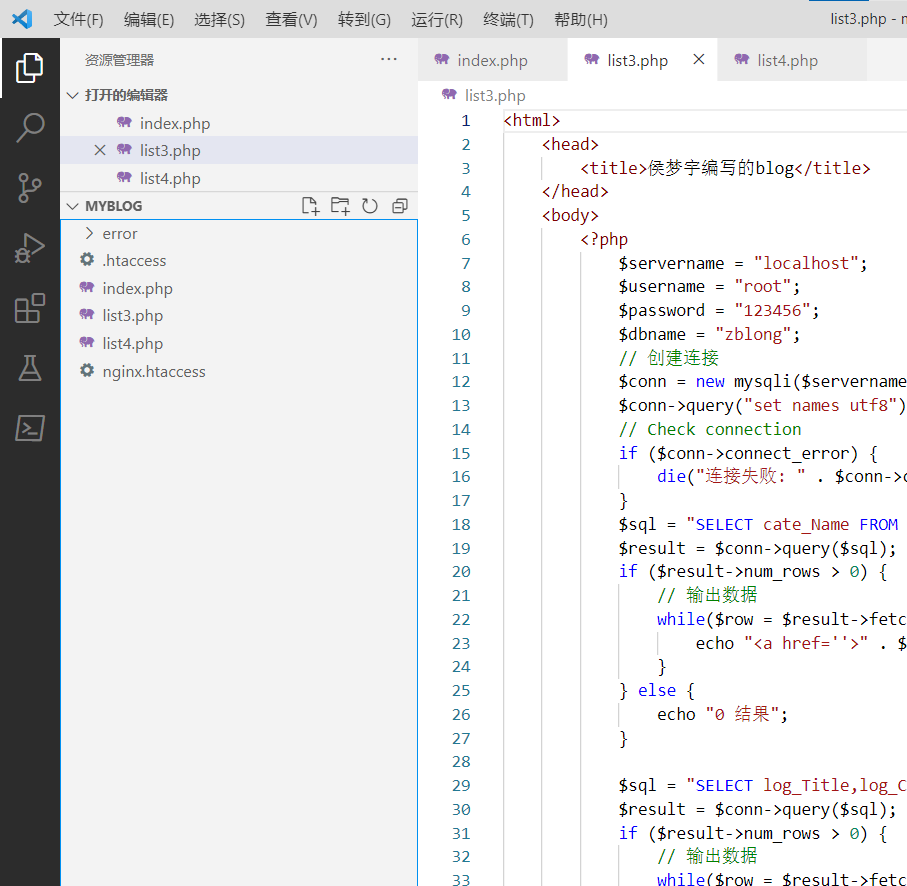Viewport: 907px width, 886px height.
Task: Open the 查看(V) menu
Action: [x=291, y=20]
